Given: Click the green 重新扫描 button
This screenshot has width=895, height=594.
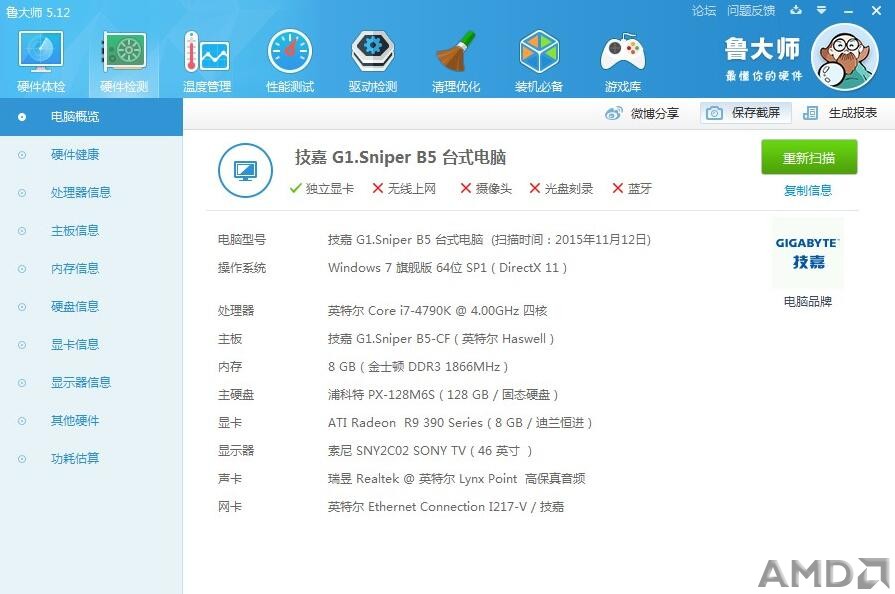Looking at the screenshot, I should pyautogui.click(x=809, y=157).
